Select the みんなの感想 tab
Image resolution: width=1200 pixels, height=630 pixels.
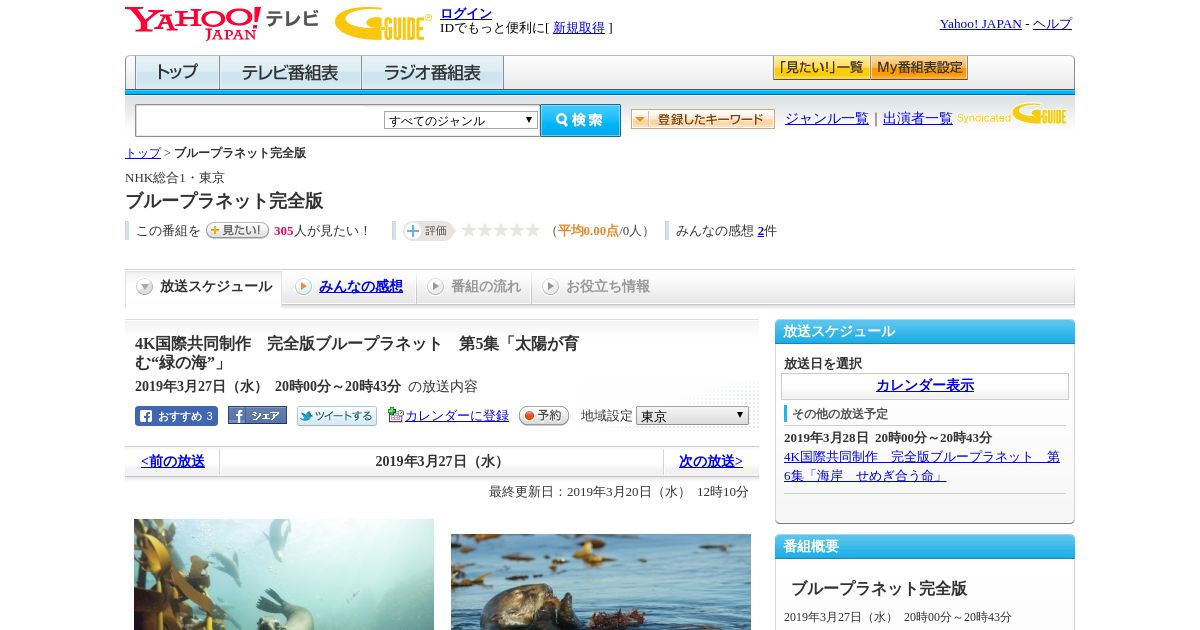coord(349,287)
